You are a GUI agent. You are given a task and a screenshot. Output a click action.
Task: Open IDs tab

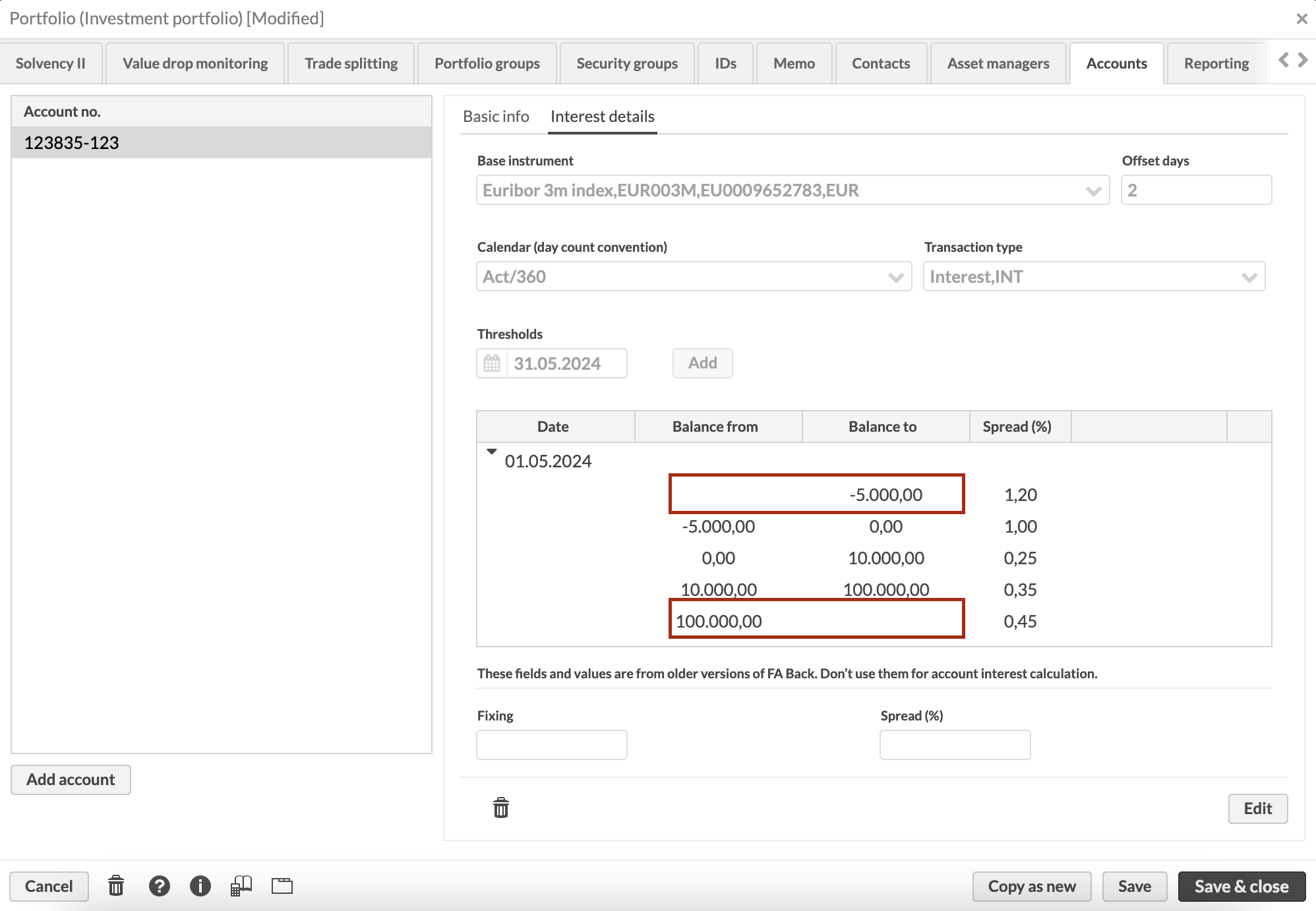tap(725, 63)
